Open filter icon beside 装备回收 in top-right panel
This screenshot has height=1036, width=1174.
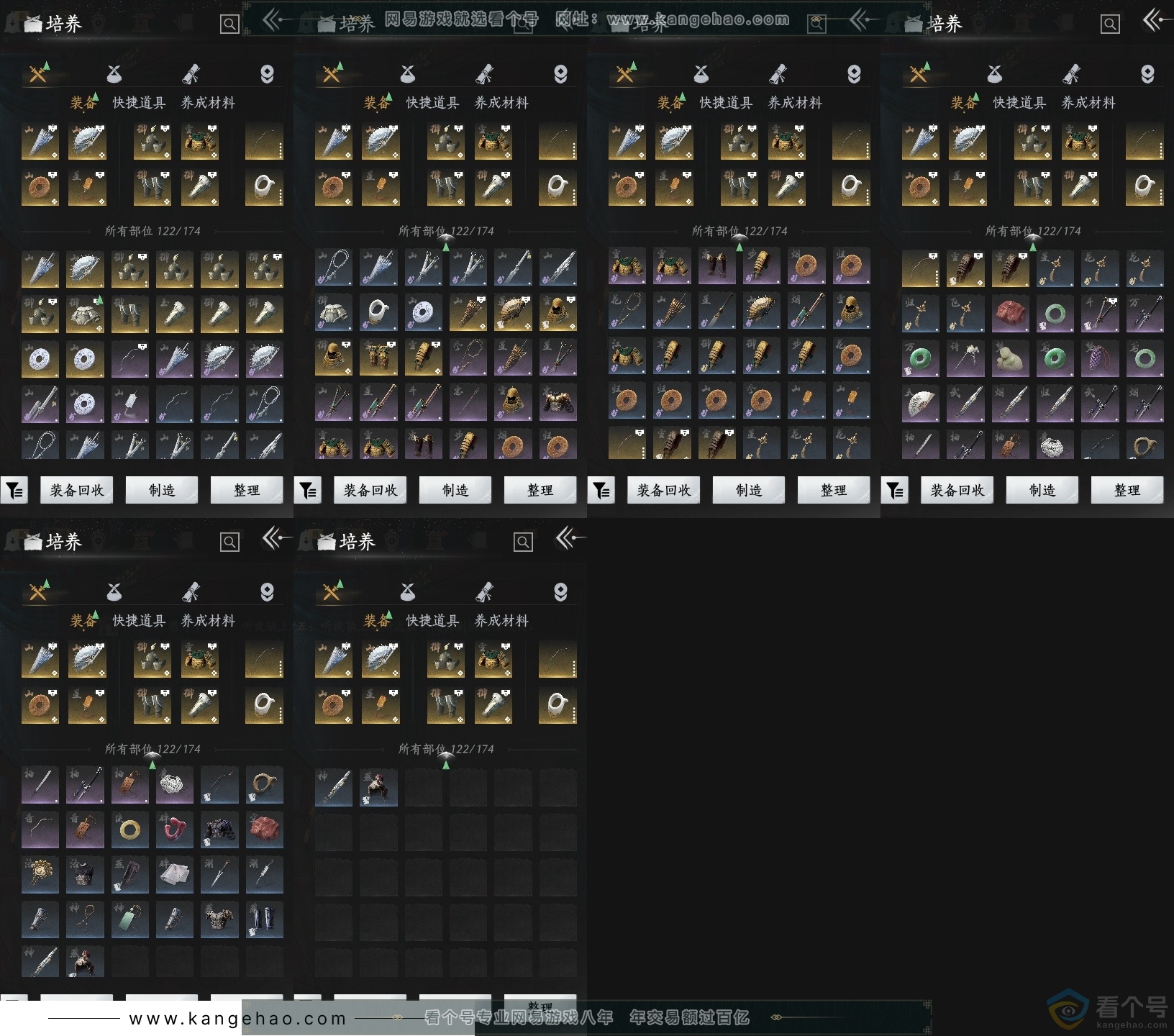pyautogui.click(x=895, y=491)
